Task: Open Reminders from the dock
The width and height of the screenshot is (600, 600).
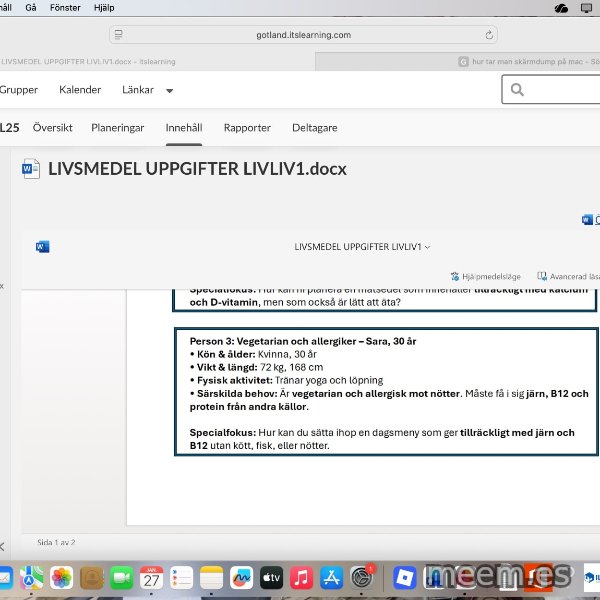Action: (x=181, y=577)
